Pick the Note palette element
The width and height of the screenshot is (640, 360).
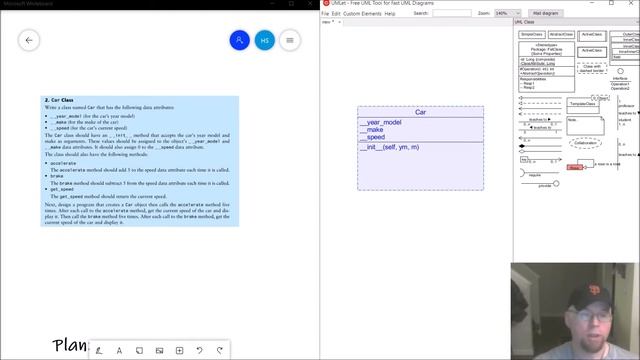tap(585, 126)
